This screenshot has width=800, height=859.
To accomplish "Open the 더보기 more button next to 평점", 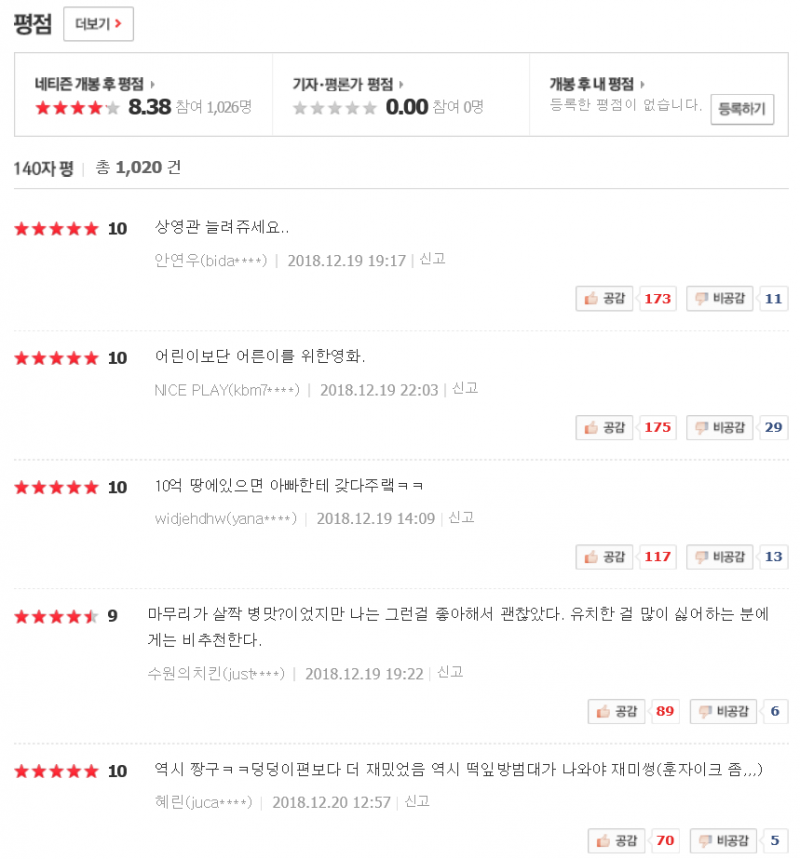I will (x=98, y=25).
